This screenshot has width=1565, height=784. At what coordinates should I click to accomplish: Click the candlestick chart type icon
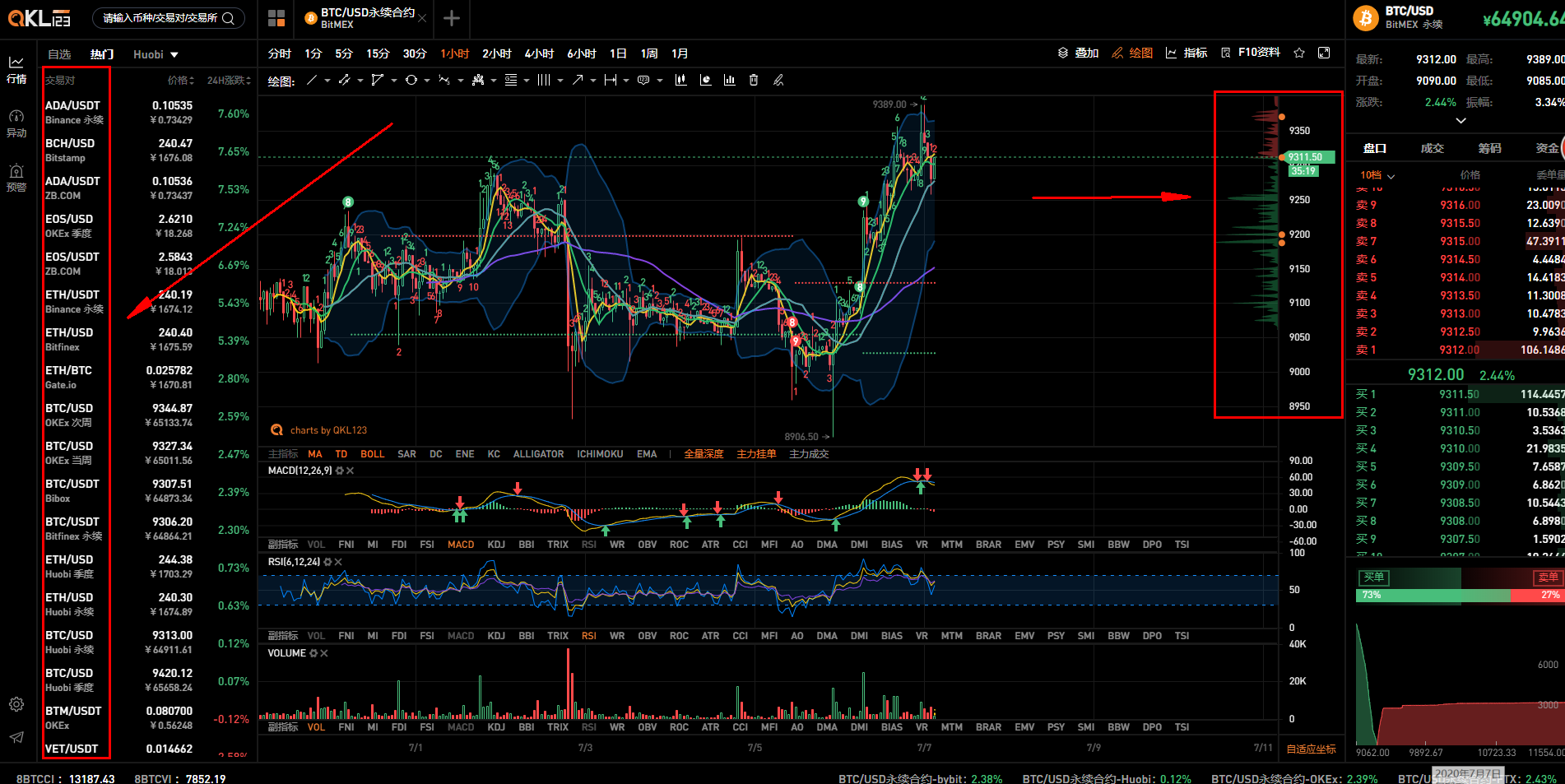point(680,80)
